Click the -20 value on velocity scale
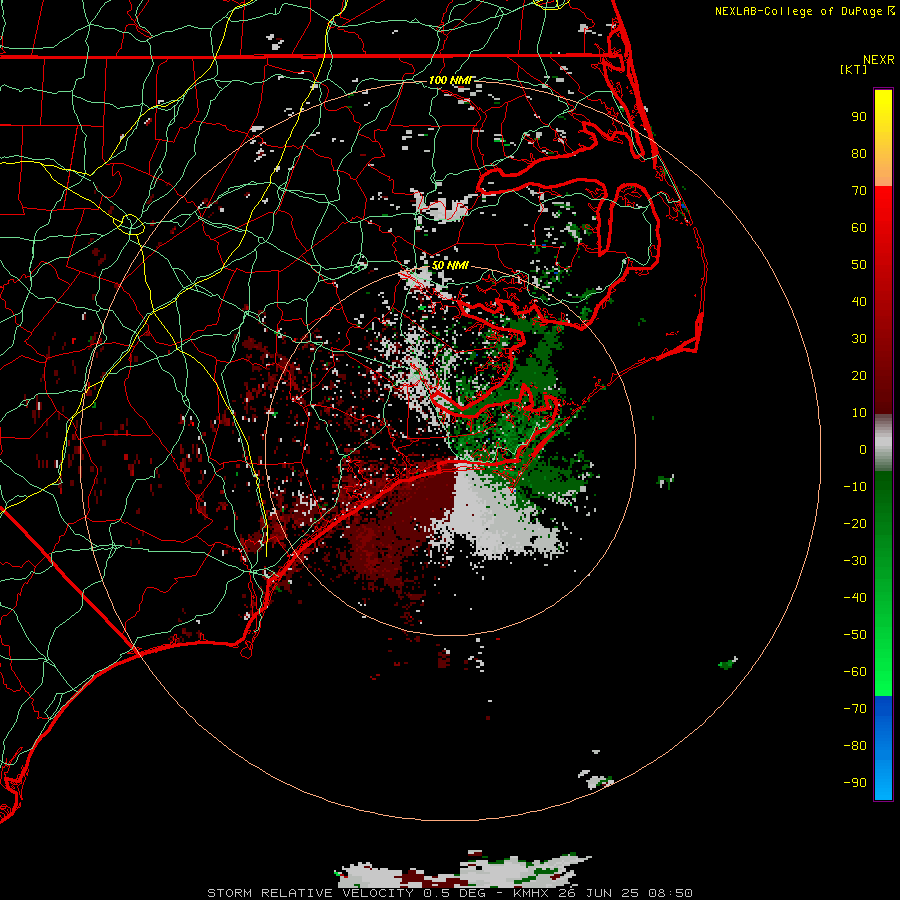This screenshot has width=900, height=900. [855, 524]
